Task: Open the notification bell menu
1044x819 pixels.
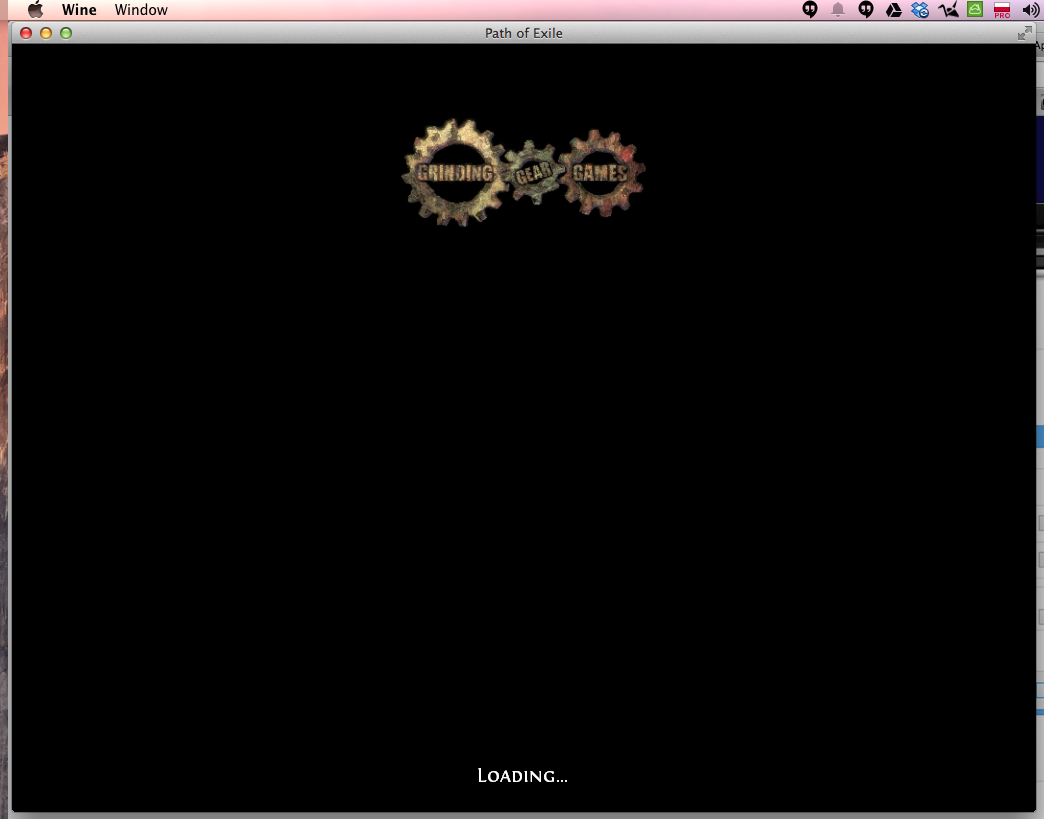Action: coord(838,9)
